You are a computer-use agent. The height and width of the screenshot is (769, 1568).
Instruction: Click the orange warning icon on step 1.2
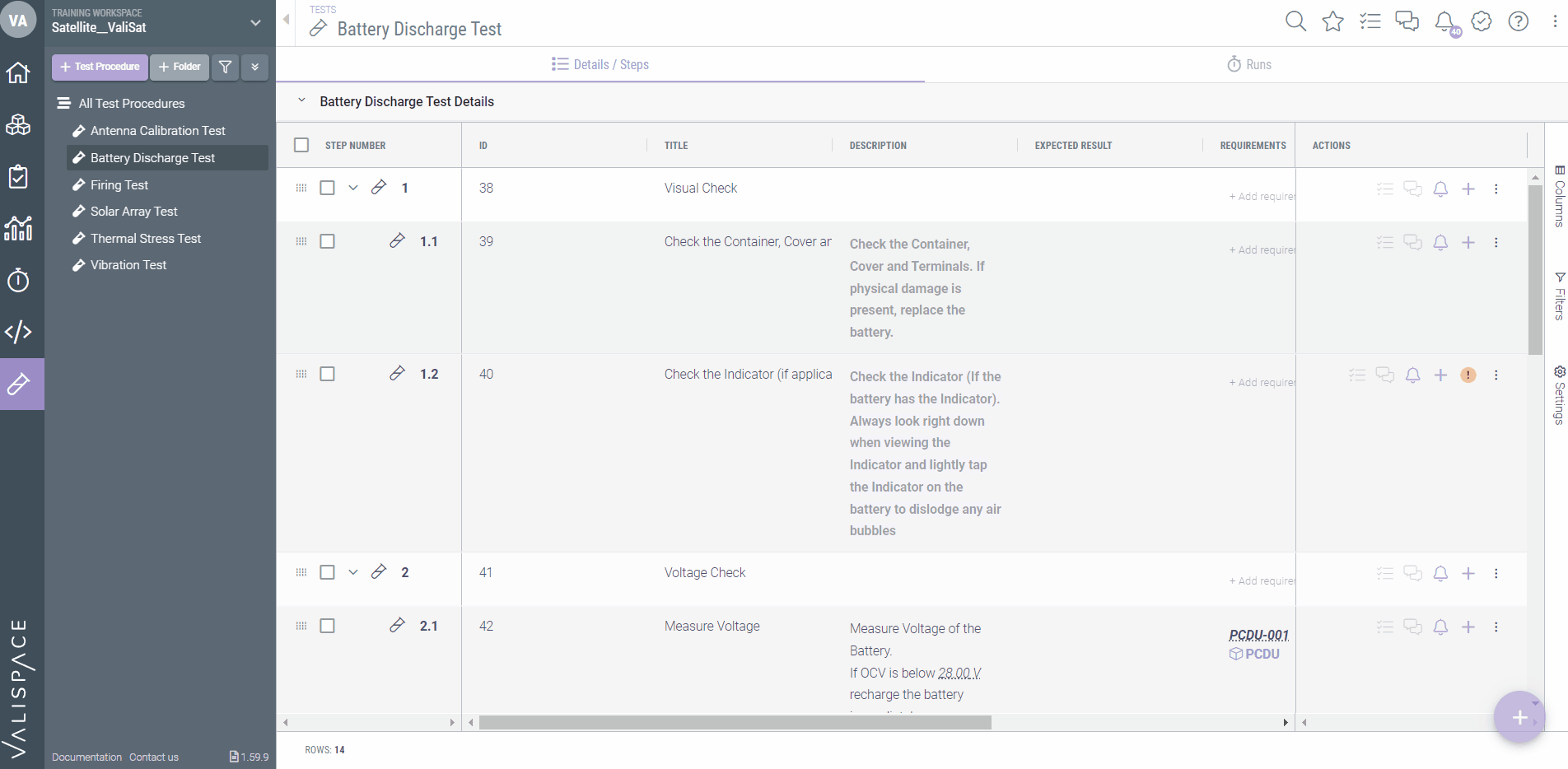1468,375
